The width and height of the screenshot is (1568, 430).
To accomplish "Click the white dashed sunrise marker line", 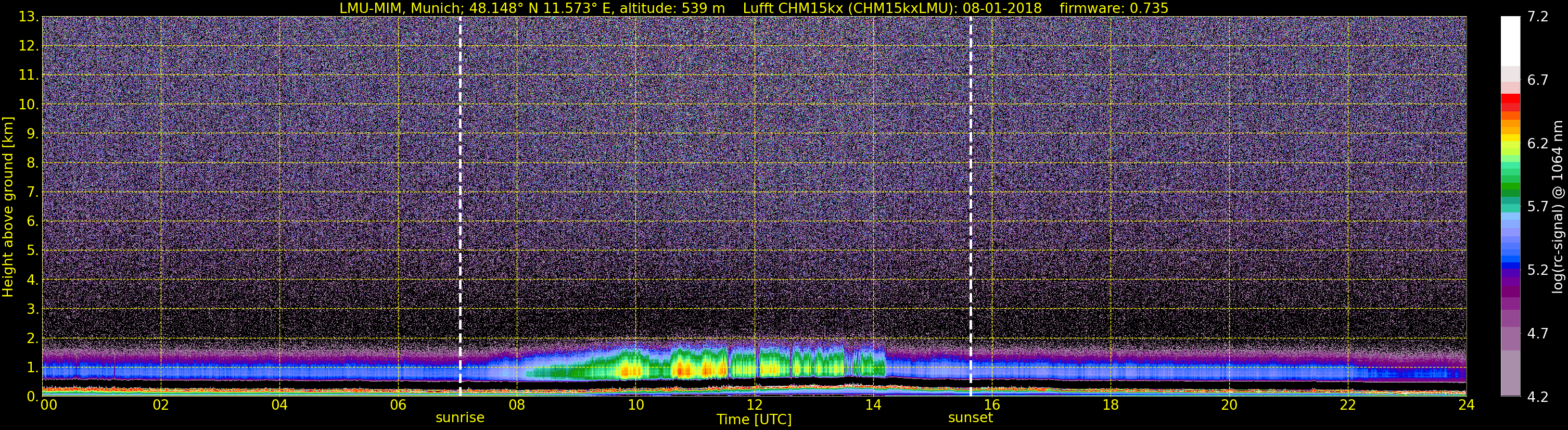I will click(460, 207).
